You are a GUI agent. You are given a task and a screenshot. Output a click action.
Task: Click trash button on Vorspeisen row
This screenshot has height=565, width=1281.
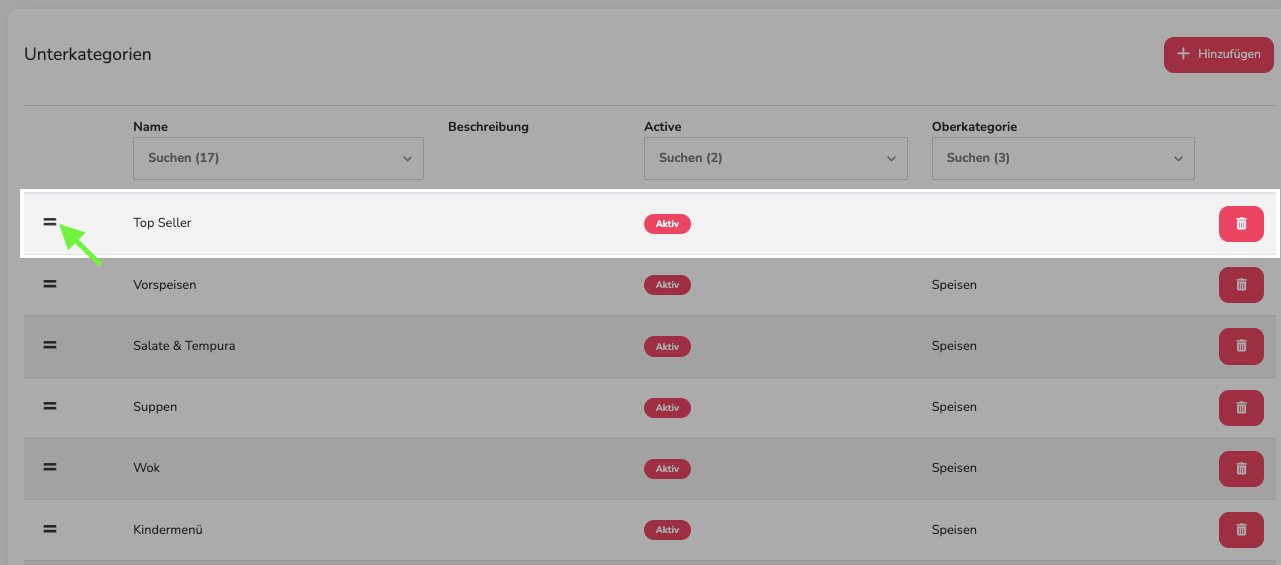click(1241, 285)
